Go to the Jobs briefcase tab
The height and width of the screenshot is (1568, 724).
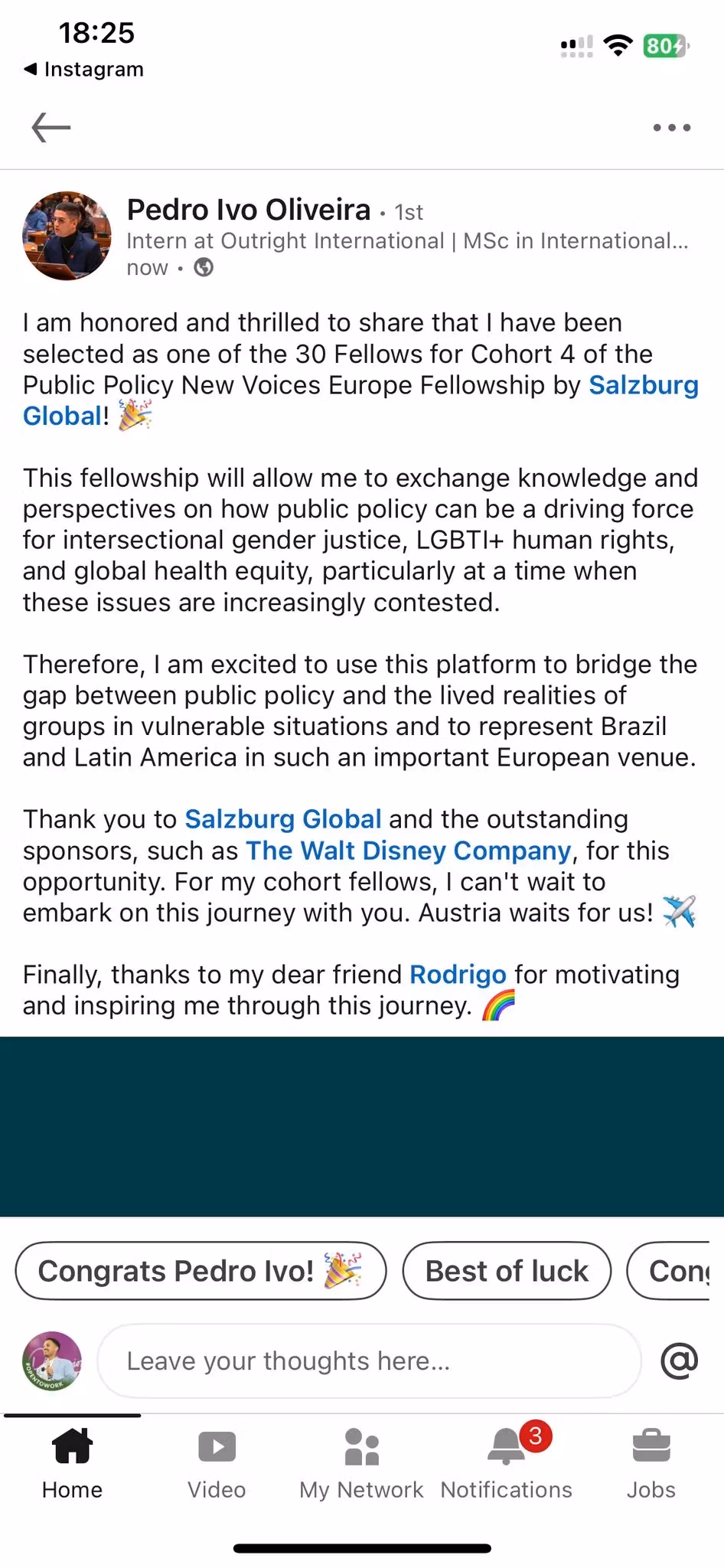tap(651, 1462)
